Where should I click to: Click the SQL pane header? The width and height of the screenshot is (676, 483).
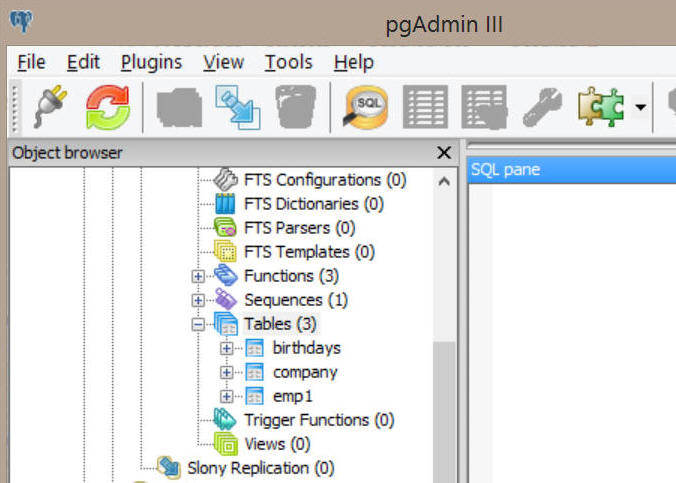point(572,170)
